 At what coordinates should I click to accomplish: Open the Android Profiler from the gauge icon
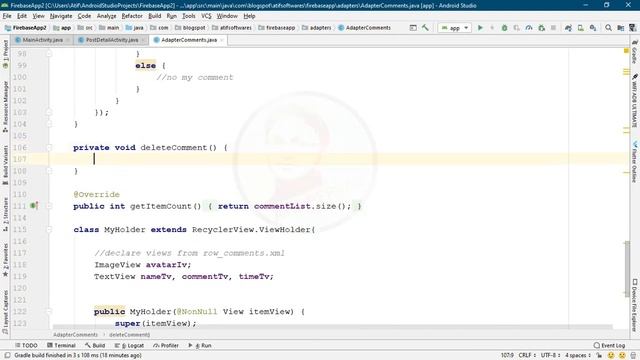tap(529, 28)
